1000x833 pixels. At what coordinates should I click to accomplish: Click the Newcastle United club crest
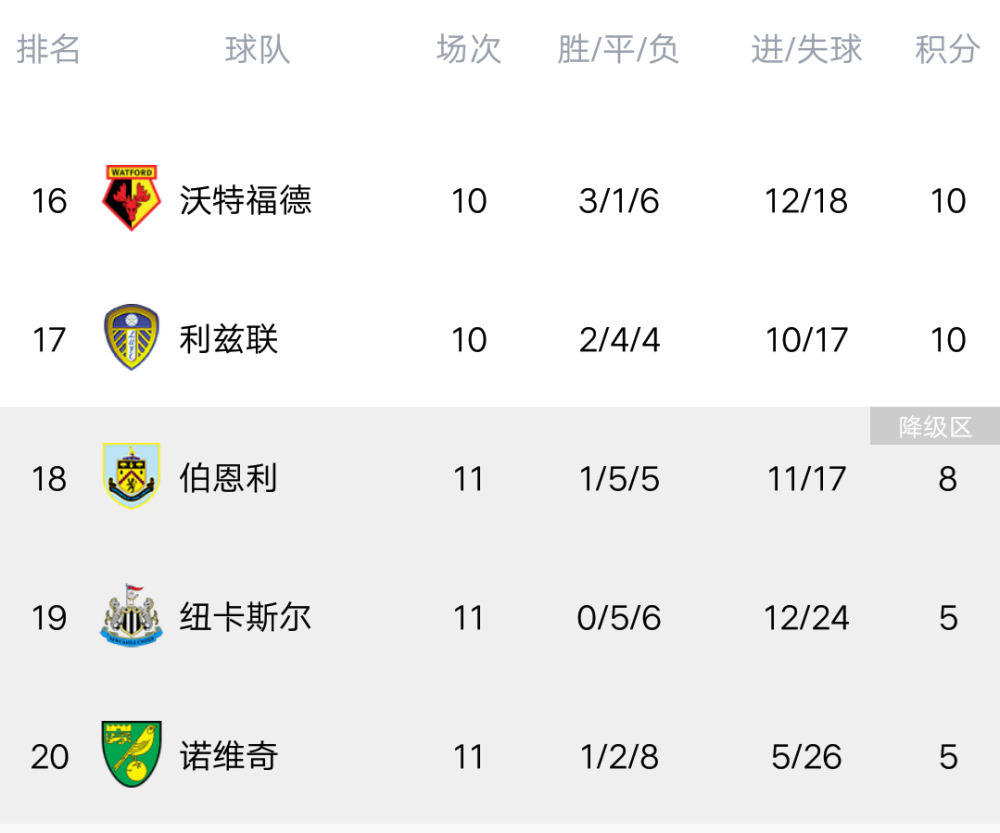(x=131, y=616)
